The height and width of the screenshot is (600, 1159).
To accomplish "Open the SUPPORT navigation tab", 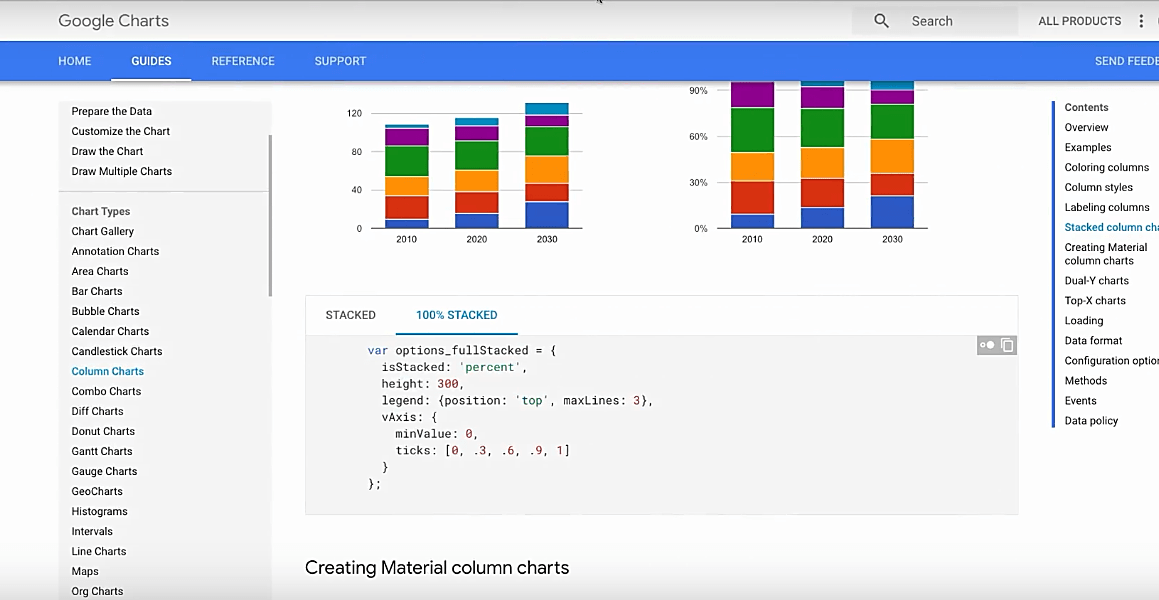I will pyautogui.click(x=340, y=61).
